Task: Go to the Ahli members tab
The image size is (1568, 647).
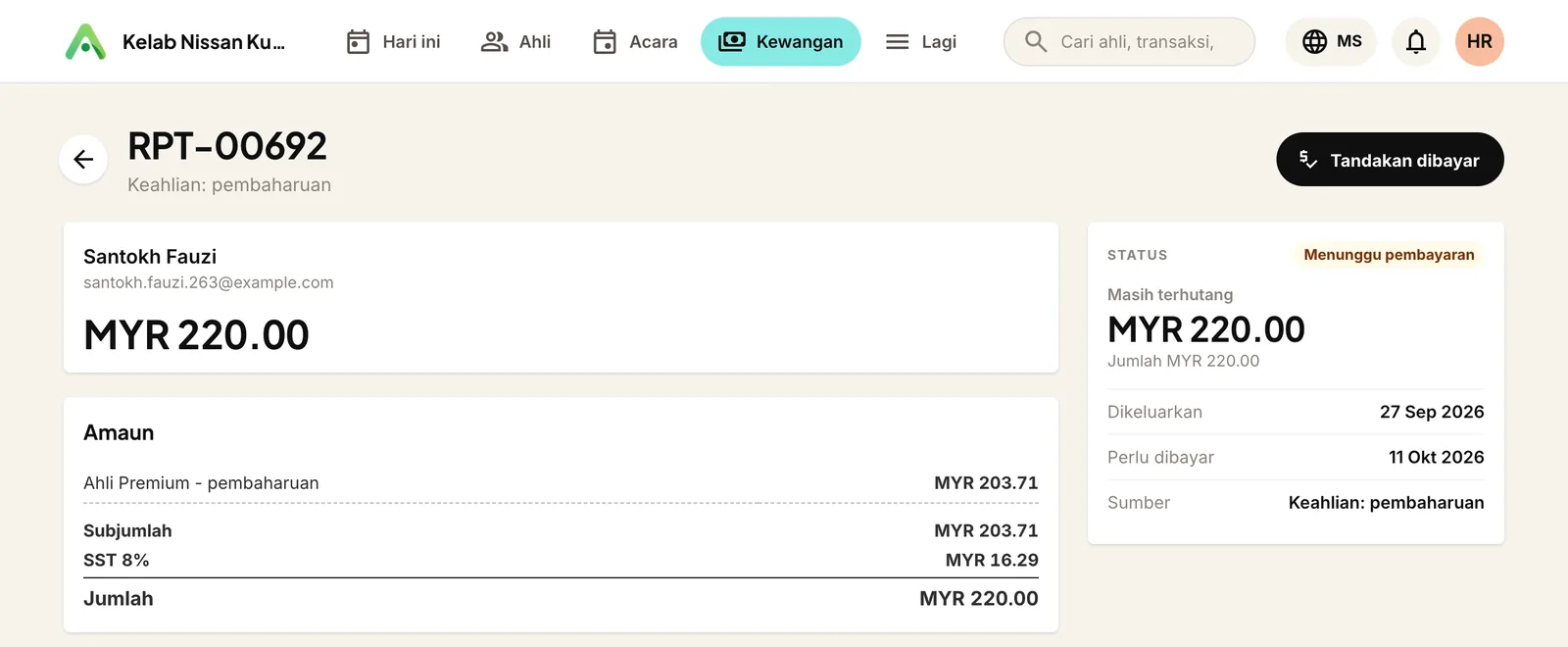Action: point(515,42)
